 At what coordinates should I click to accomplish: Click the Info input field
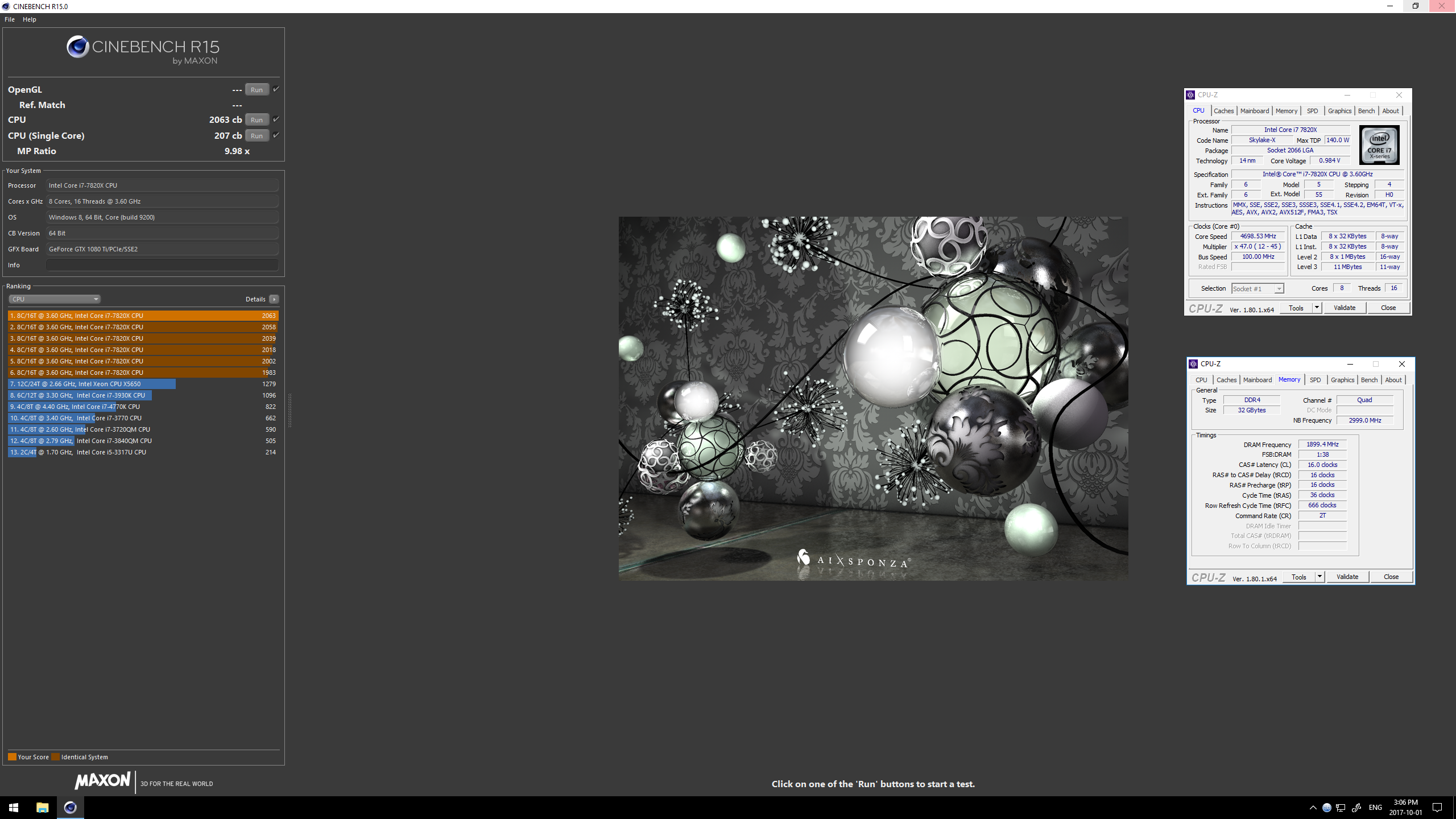tap(162, 265)
